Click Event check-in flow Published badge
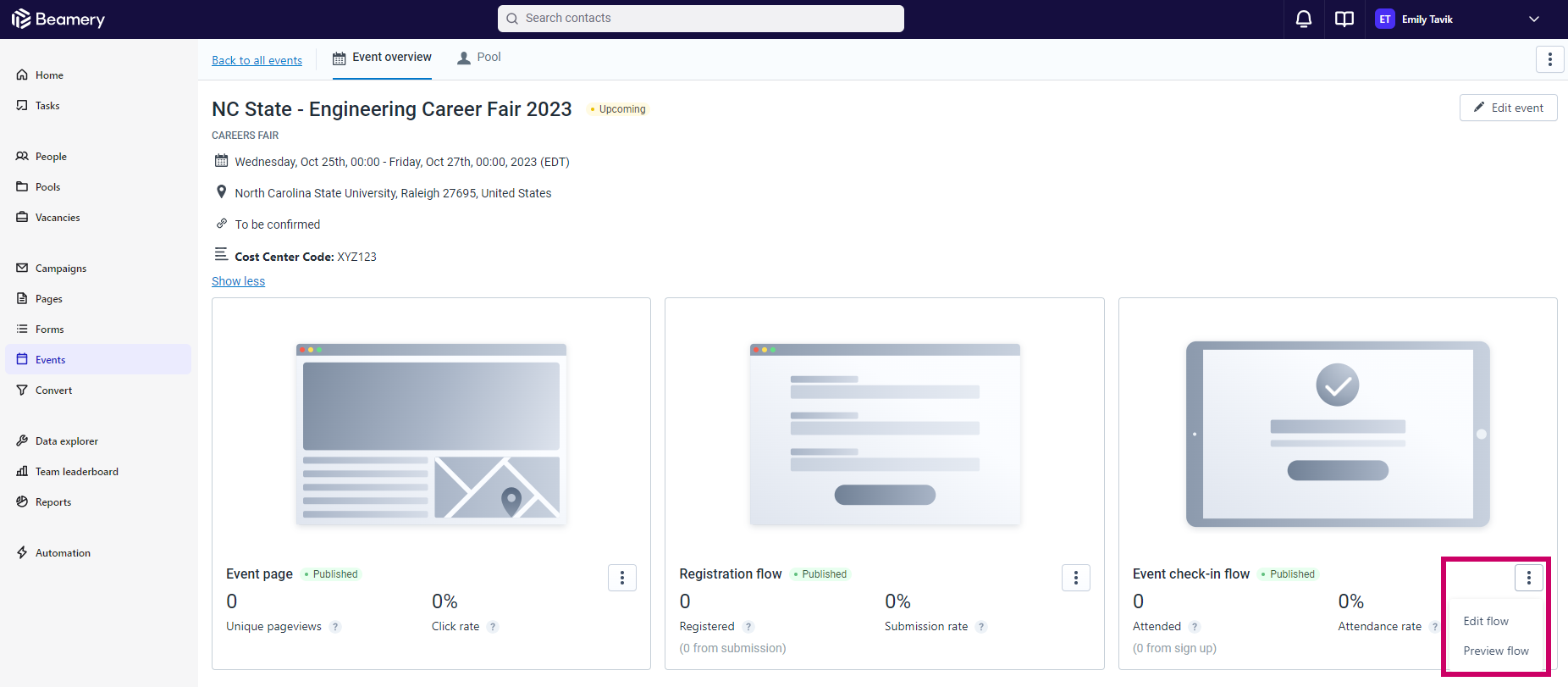1568x687 pixels. point(1288,574)
